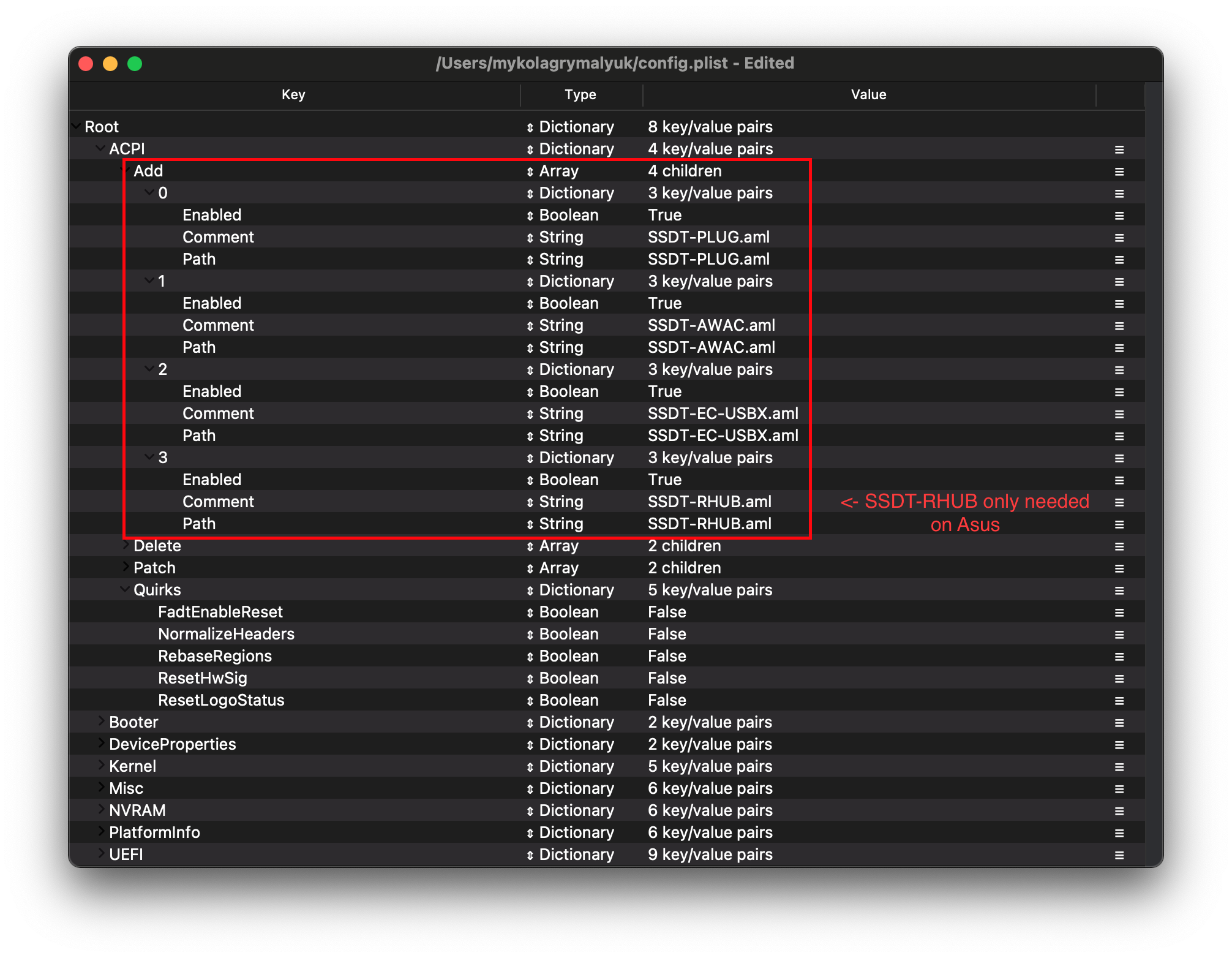Click the False value of NormalizeHeaders
Image resolution: width=1232 pixels, height=958 pixels.
[667, 634]
